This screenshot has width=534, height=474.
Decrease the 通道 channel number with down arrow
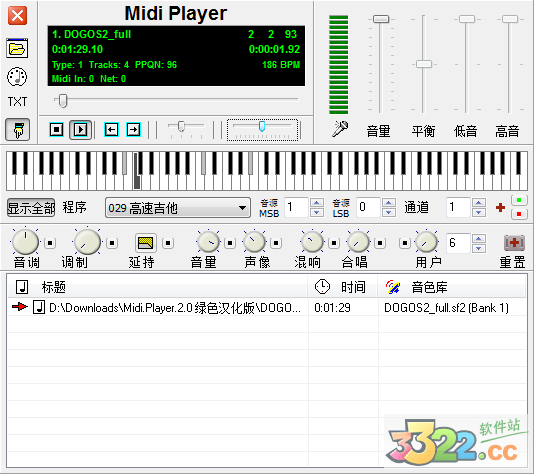click(x=479, y=212)
